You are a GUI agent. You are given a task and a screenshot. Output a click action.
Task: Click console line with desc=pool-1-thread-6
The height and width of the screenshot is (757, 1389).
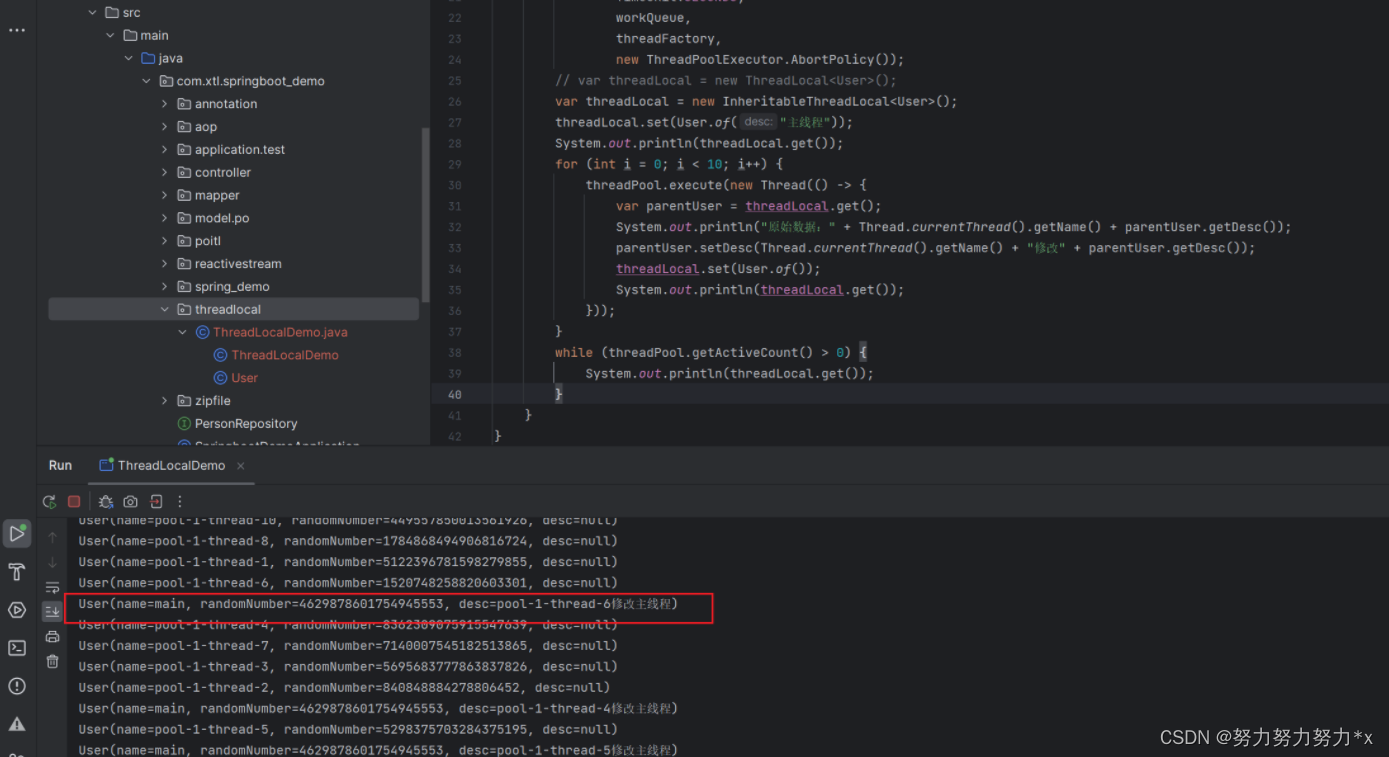point(378,604)
